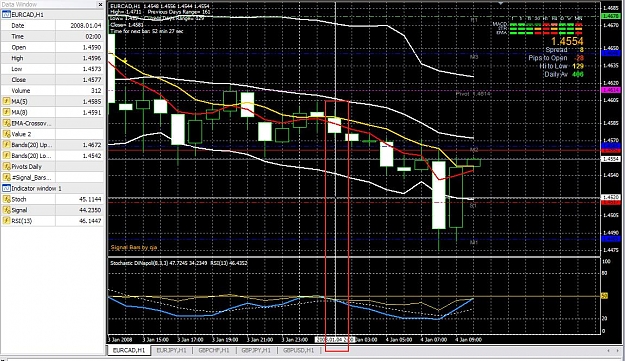The height and width of the screenshot is (361, 625).
Task: Click the Close value 1.4577
Action: (x=92, y=80)
